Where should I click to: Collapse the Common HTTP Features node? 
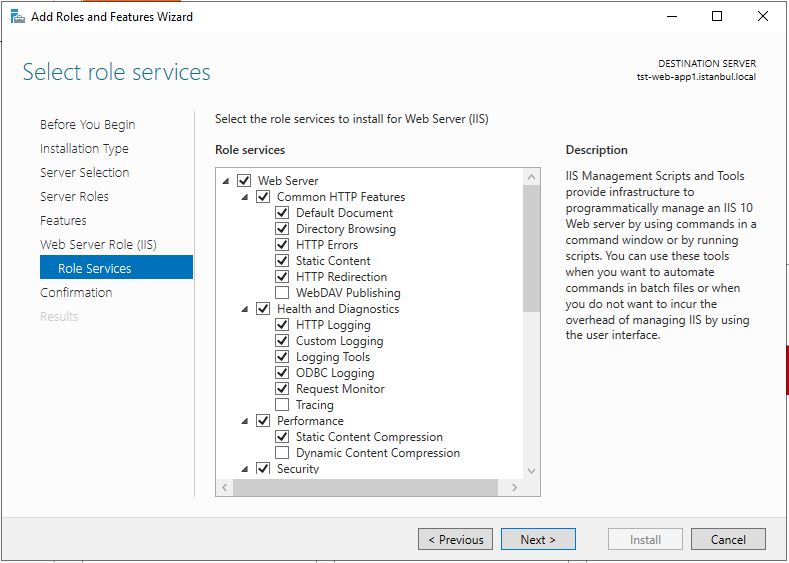pos(245,197)
